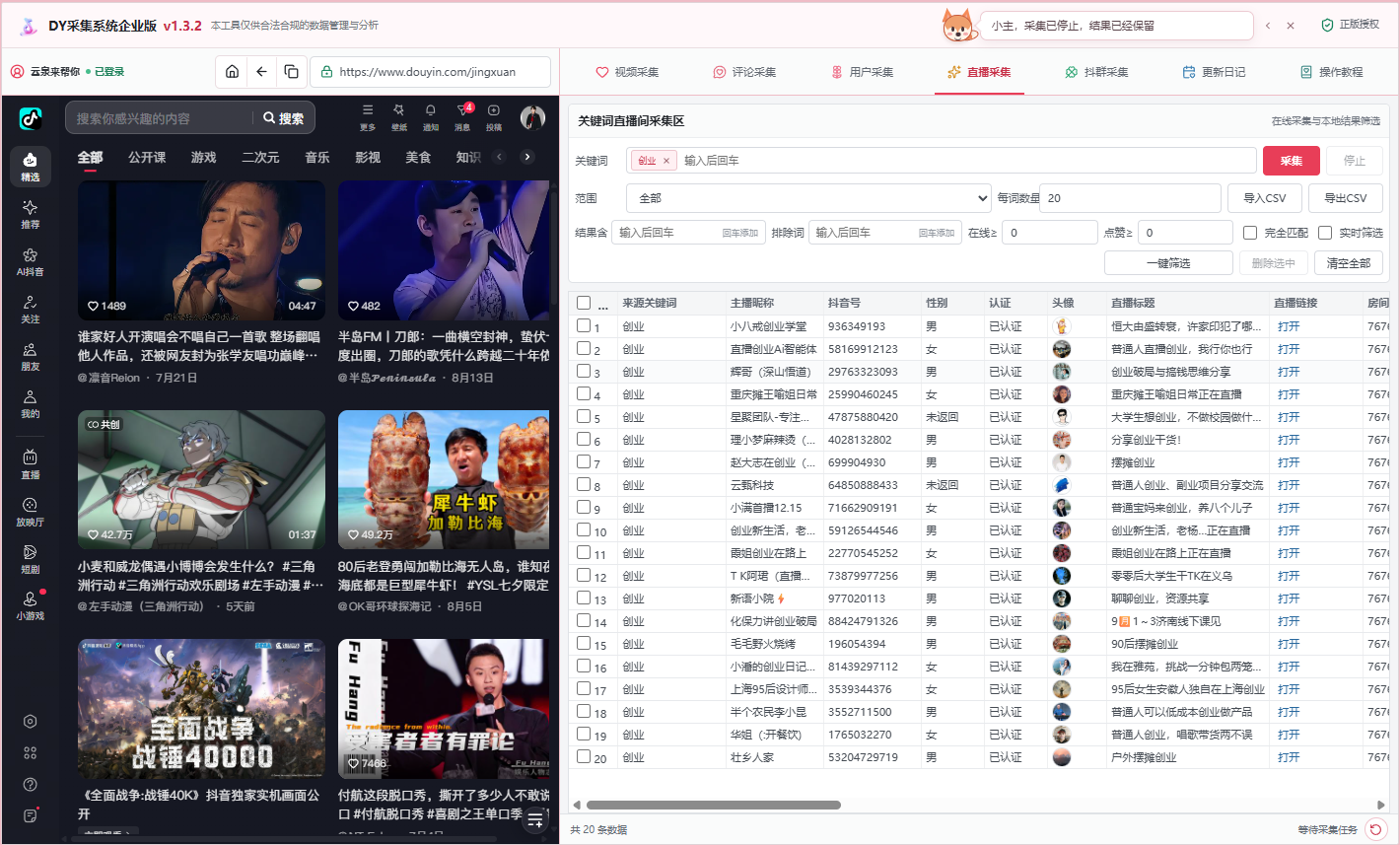Image resolution: width=1400 pixels, height=845 pixels.
Task: Open 放映厅 sidebar icon
Action: click(31, 511)
